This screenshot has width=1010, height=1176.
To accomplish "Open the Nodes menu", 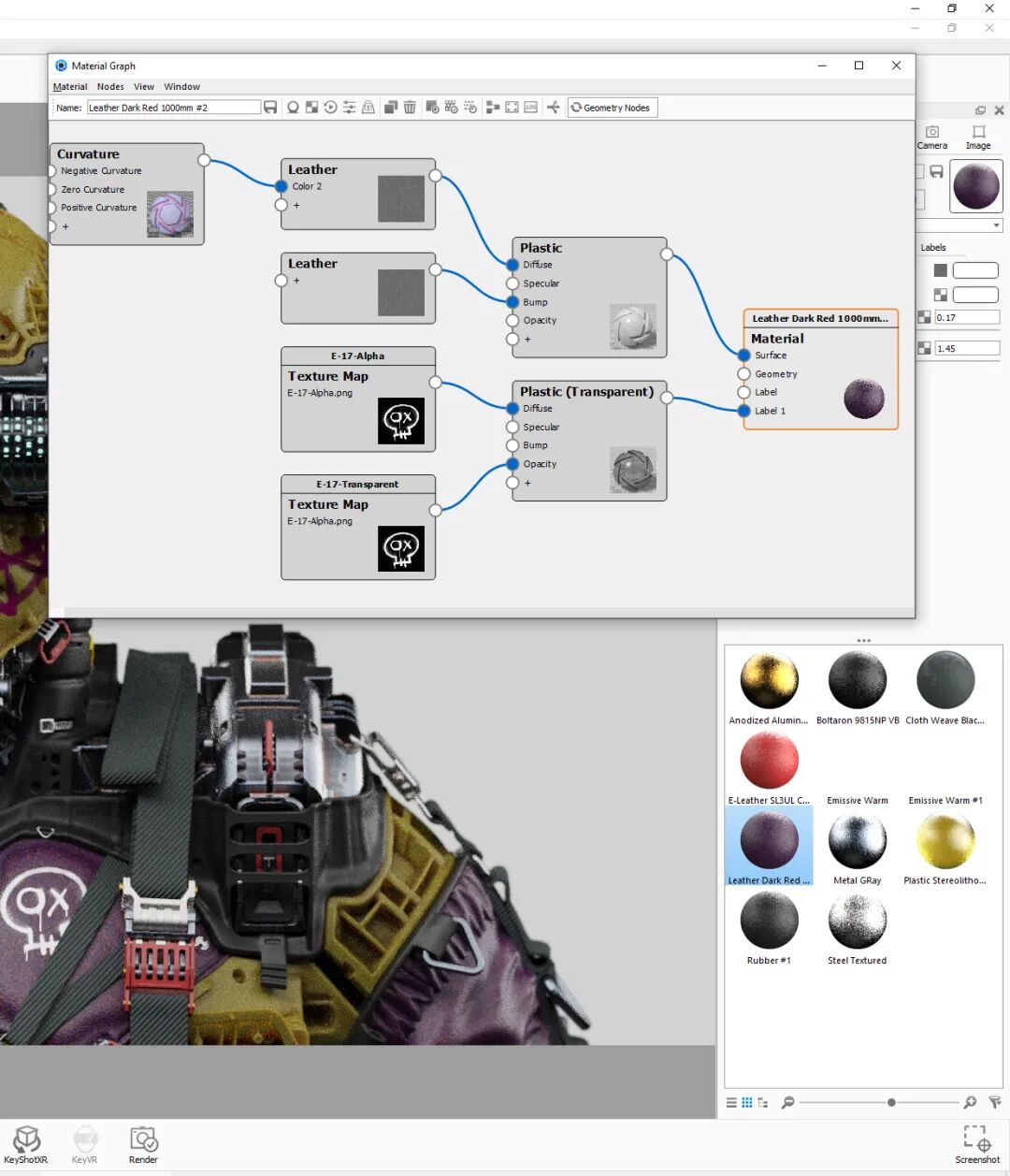I will (x=110, y=87).
